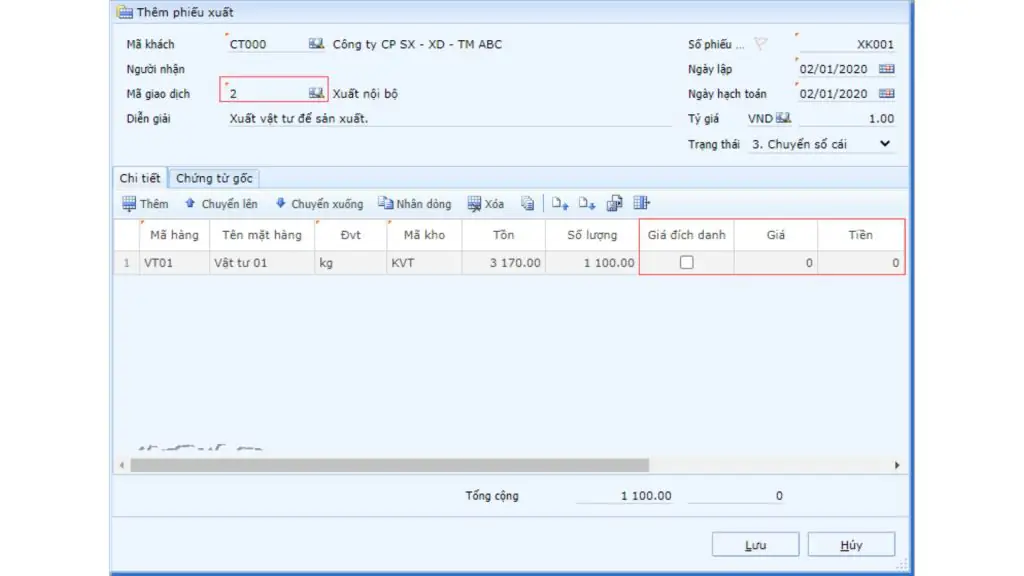
Task: Click the Tổng cộng amount total 0
Action: (x=736, y=496)
